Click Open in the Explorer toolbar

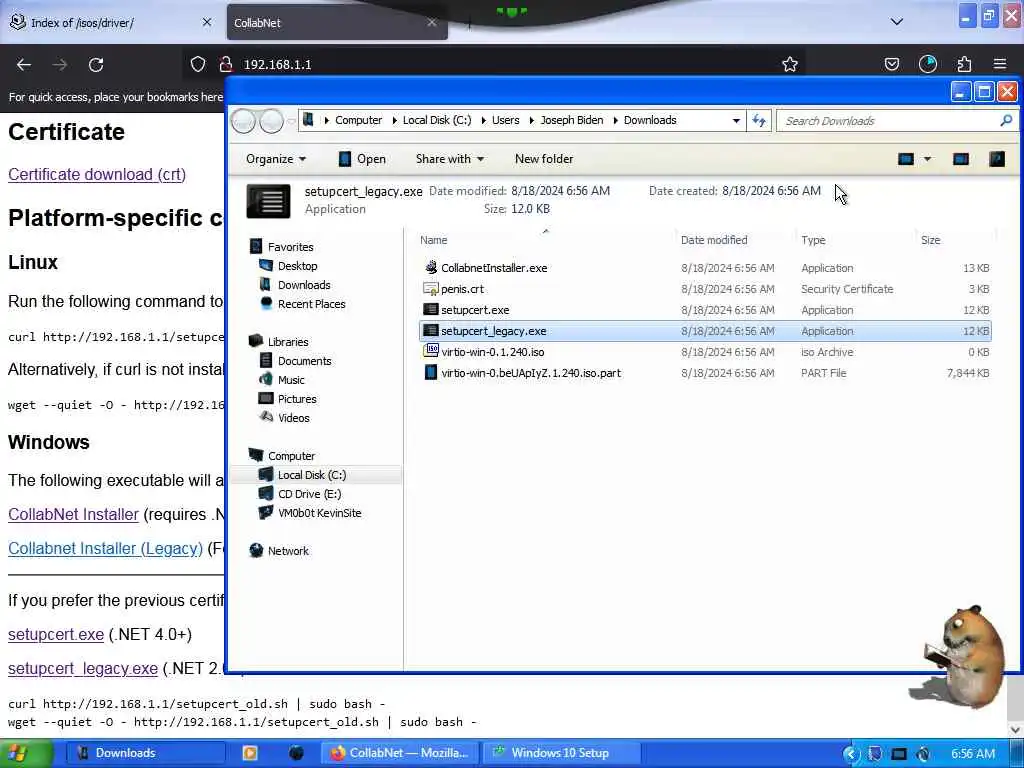pos(362,159)
